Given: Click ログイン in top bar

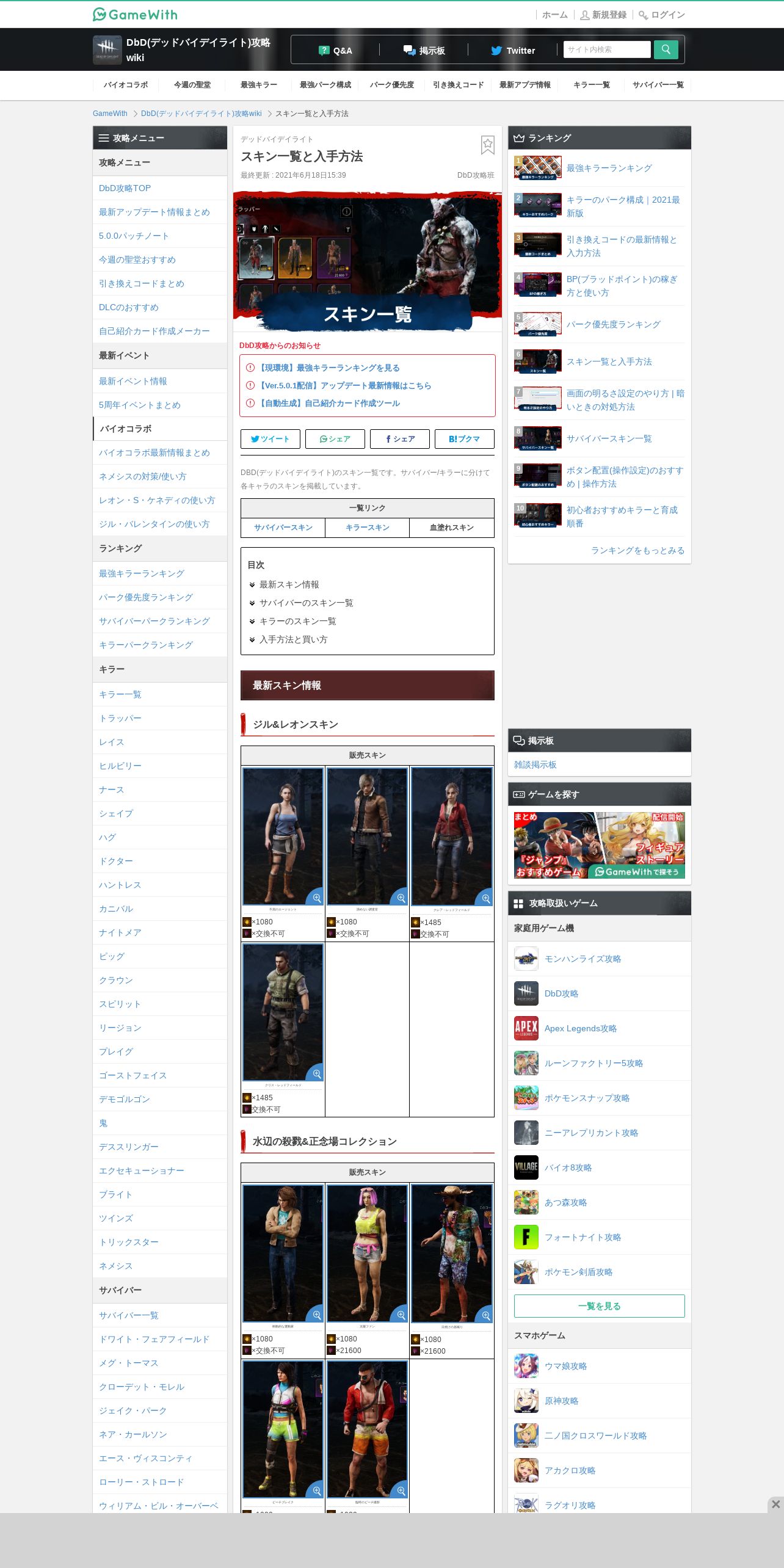Looking at the screenshot, I should [662, 15].
